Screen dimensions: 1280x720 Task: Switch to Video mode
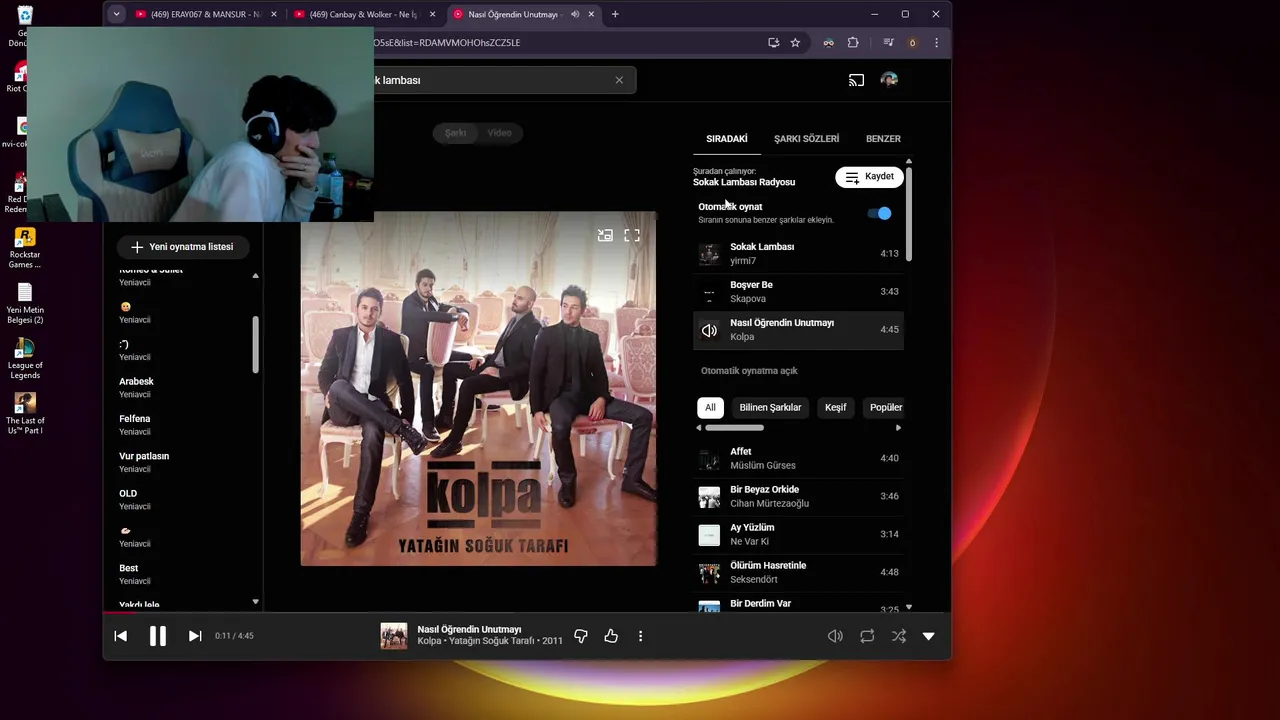click(500, 133)
